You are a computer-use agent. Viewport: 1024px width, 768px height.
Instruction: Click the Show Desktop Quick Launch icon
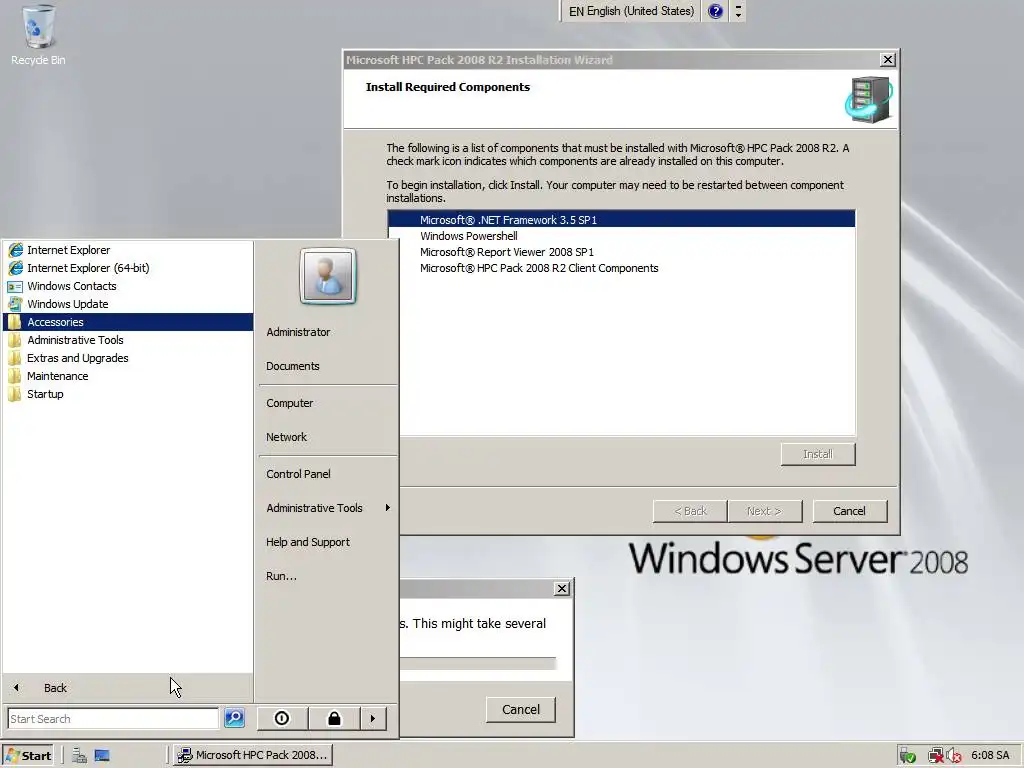pos(102,756)
